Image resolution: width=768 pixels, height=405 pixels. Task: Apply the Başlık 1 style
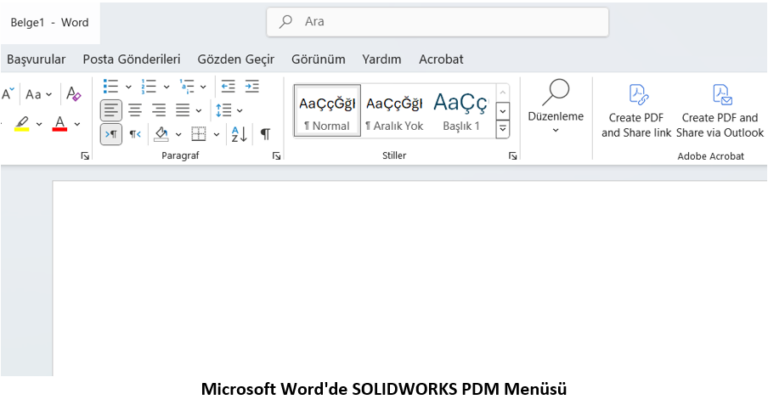461,110
